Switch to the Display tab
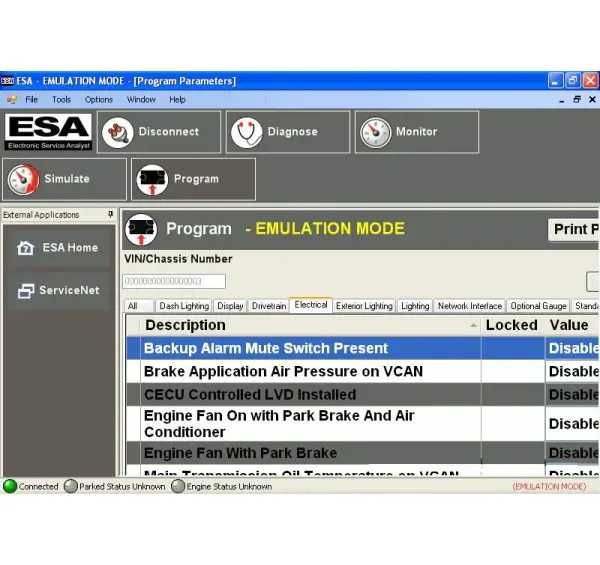 click(230, 306)
